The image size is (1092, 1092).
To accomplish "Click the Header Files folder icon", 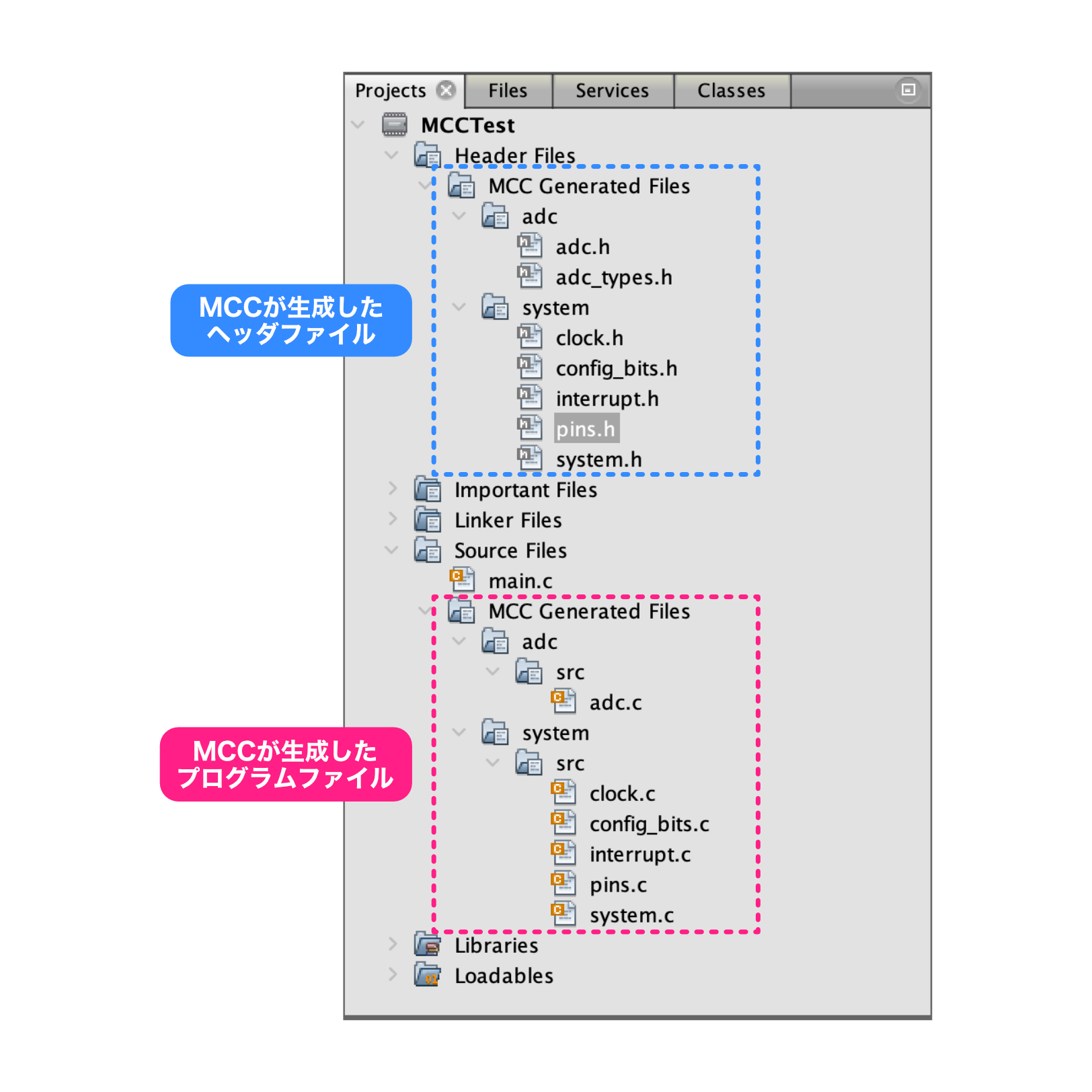I will [x=428, y=155].
